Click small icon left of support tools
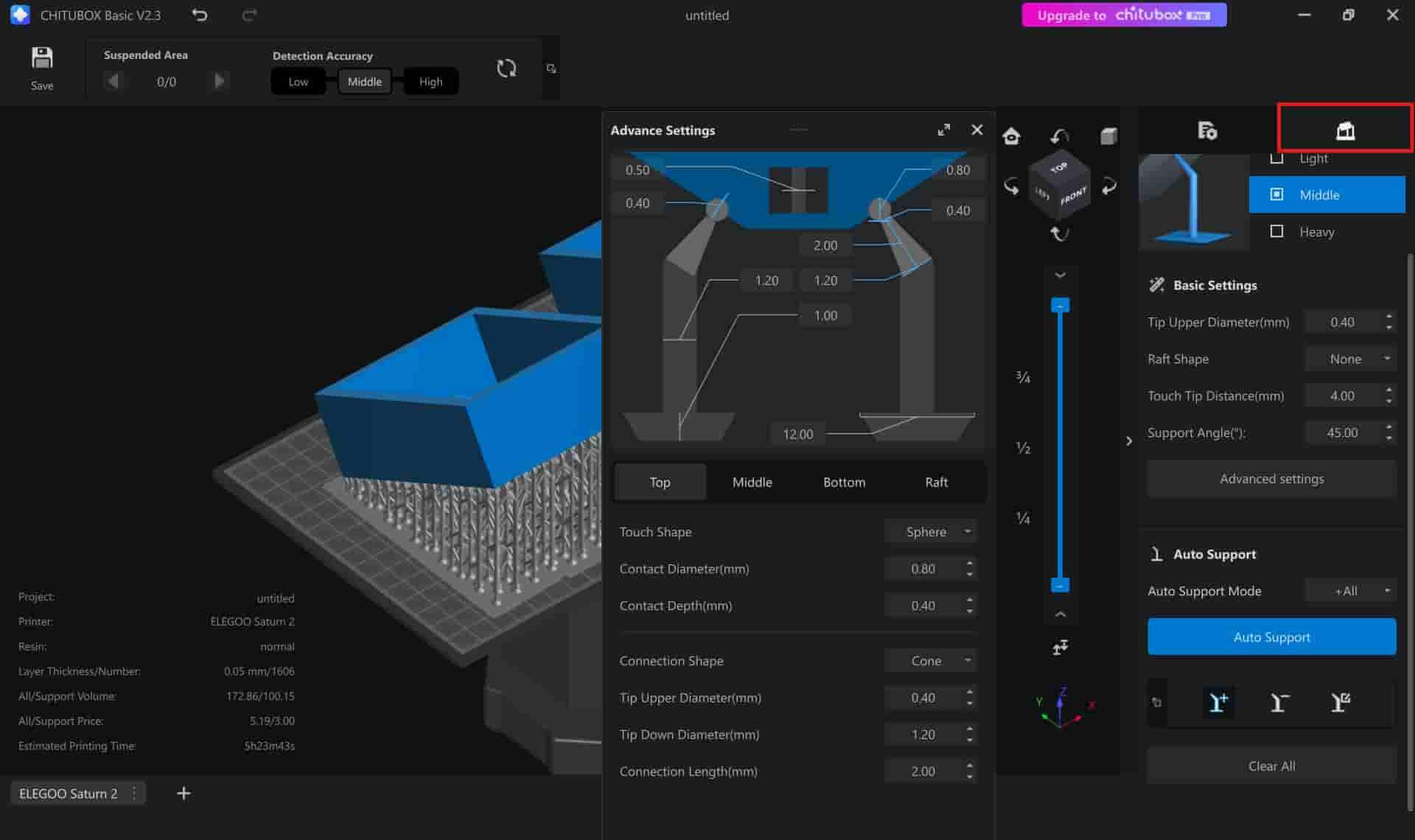 coord(1157,702)
